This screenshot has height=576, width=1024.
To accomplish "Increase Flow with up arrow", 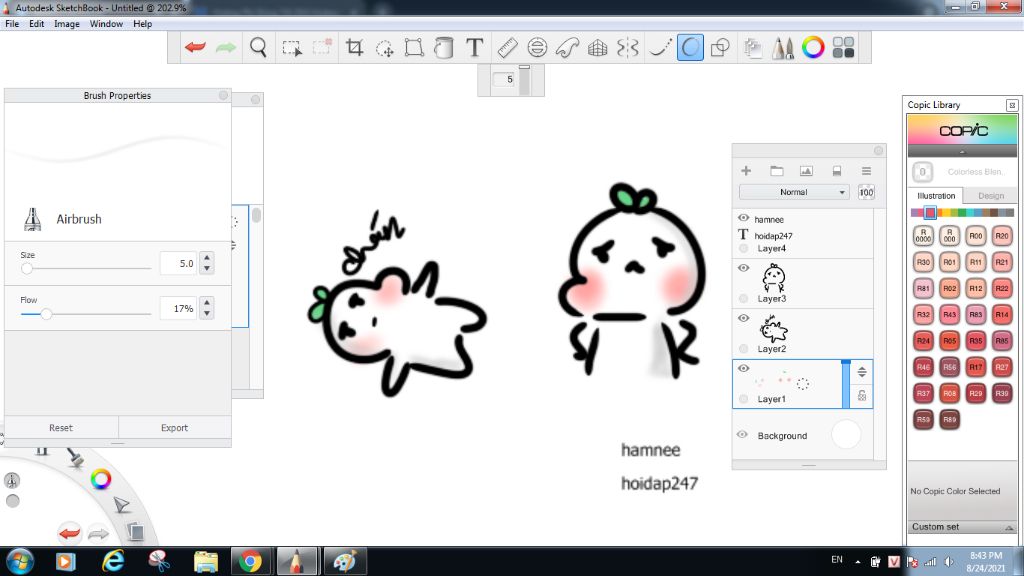I will [207, 302].
